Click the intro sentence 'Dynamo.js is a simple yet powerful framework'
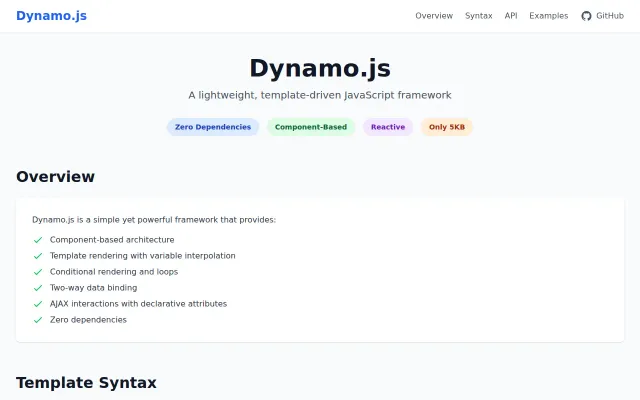The width and height of the screenshot is (640, 400). tap(154, 220)
